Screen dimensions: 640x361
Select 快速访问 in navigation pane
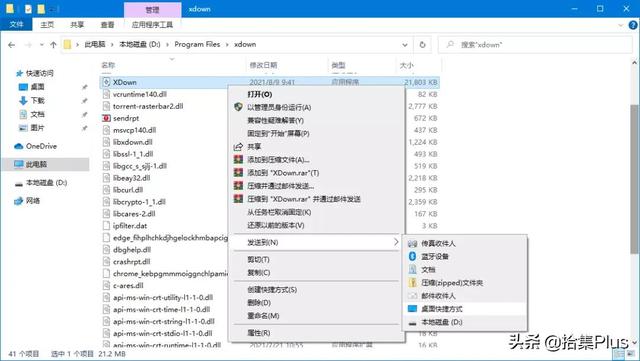click(x=39, y=73)
